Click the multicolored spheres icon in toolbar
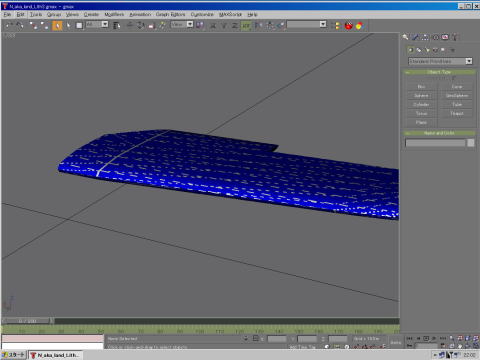Image resolution: width=480 pixels, height=360 pixels. coord(359,25)
